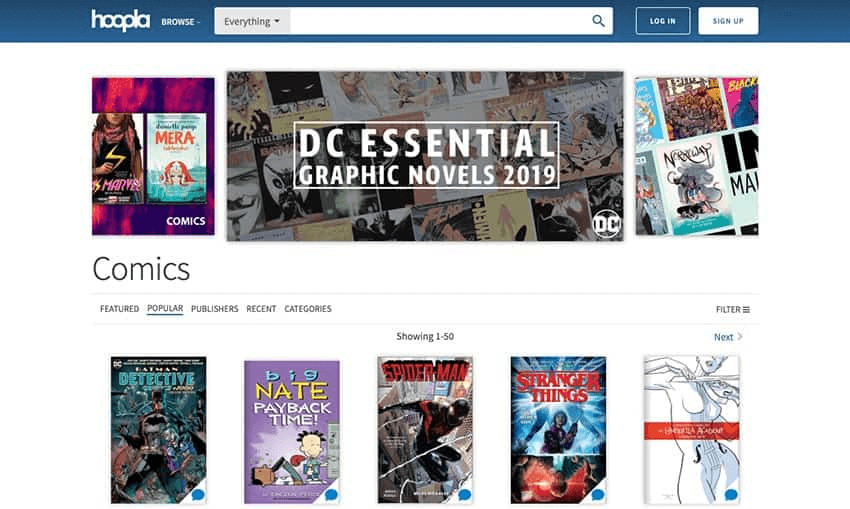Image resolution: width=850 pixels, height=509 pixels.
Task: Click the speech bubble badge on Batman Detective
Action: pyautogui.click(x=198, y=495)
